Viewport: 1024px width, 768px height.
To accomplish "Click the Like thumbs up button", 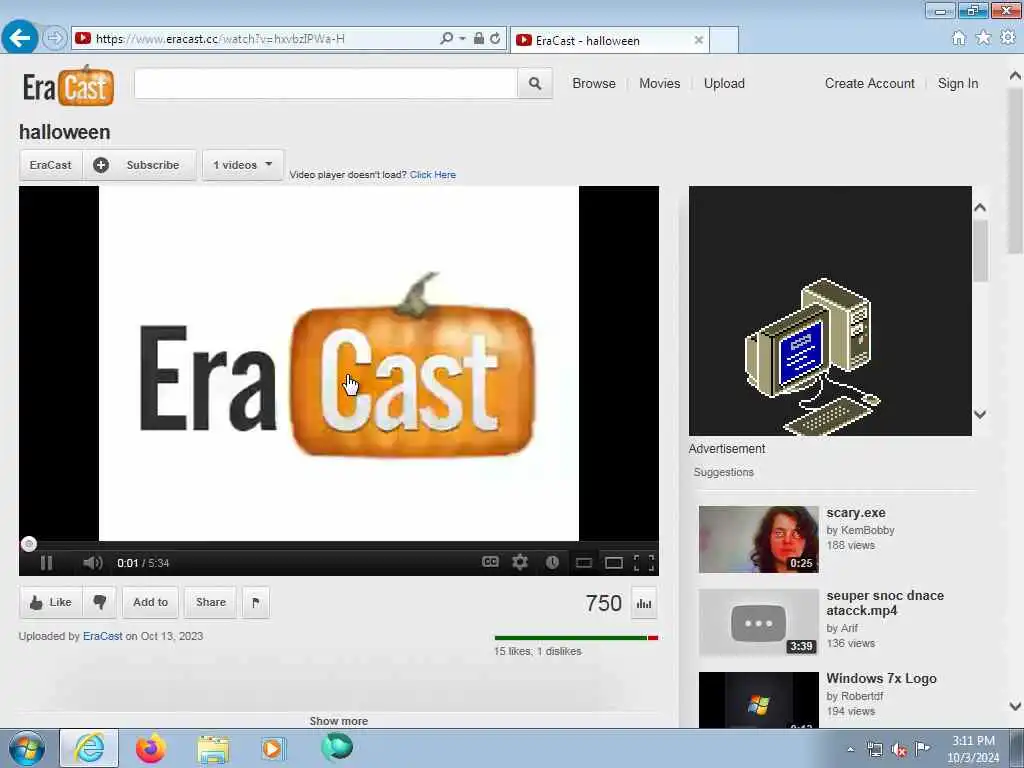I will 50,602.
